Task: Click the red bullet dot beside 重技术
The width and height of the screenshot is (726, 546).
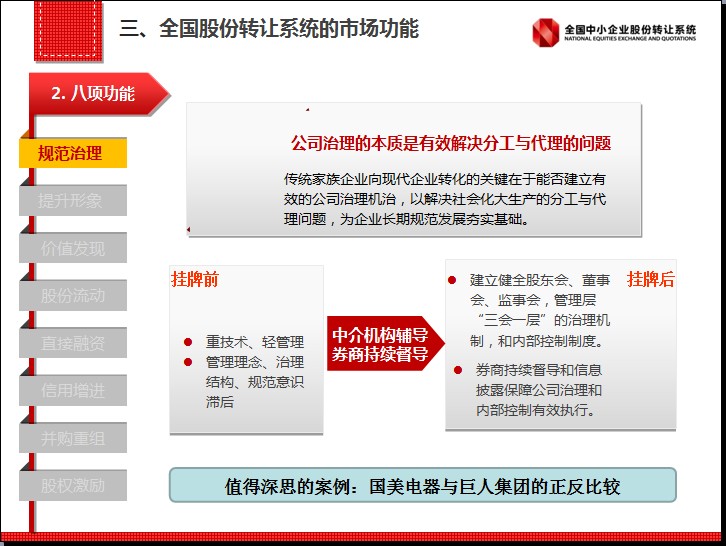Action: (188, 342)
